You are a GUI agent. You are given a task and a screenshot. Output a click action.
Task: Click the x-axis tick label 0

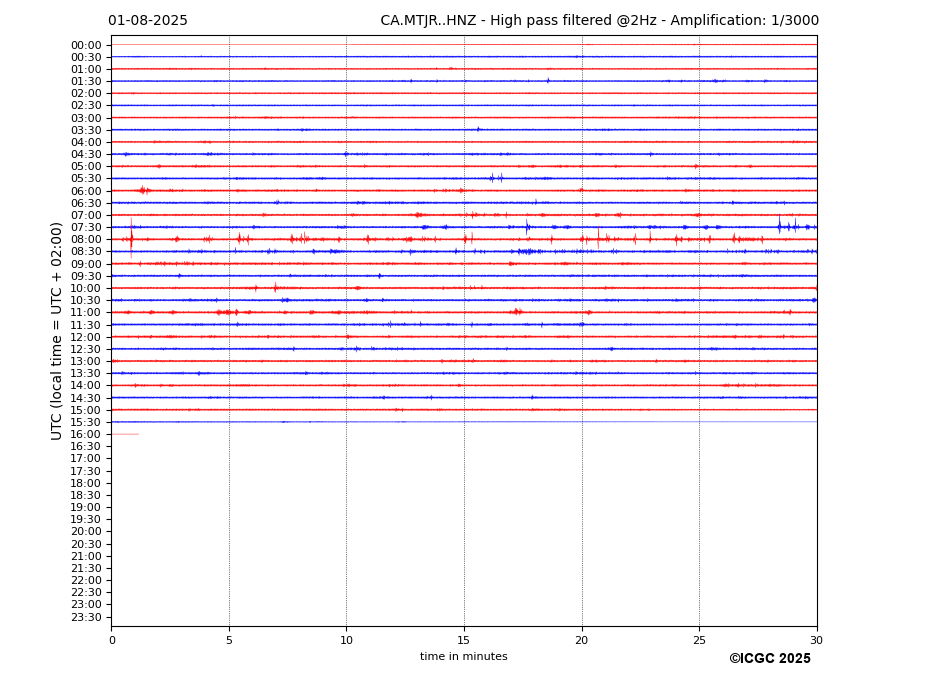112,640
